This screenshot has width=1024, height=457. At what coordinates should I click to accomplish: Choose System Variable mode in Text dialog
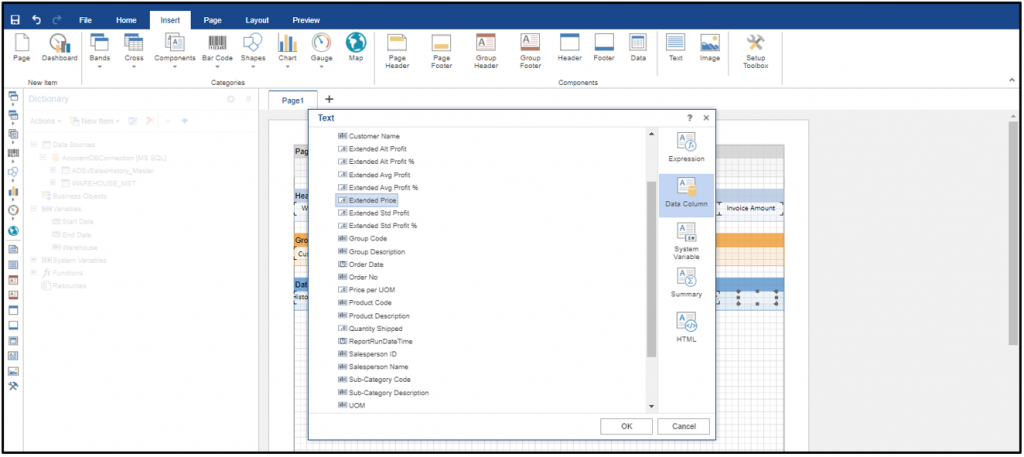click(x=686, y=242)
